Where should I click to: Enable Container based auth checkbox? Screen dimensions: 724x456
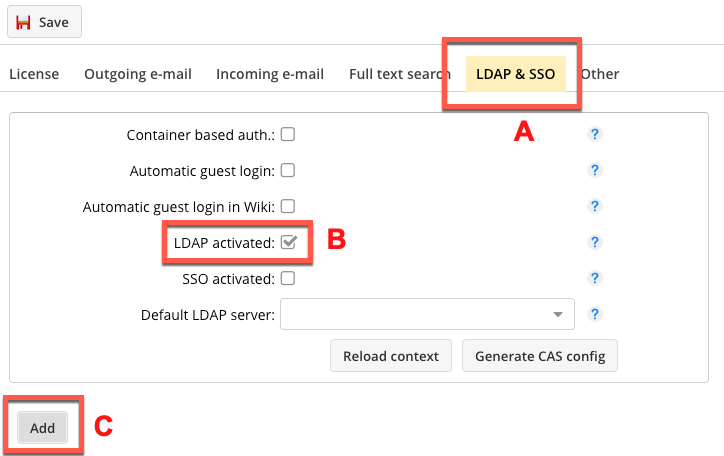tap(288, 134)
